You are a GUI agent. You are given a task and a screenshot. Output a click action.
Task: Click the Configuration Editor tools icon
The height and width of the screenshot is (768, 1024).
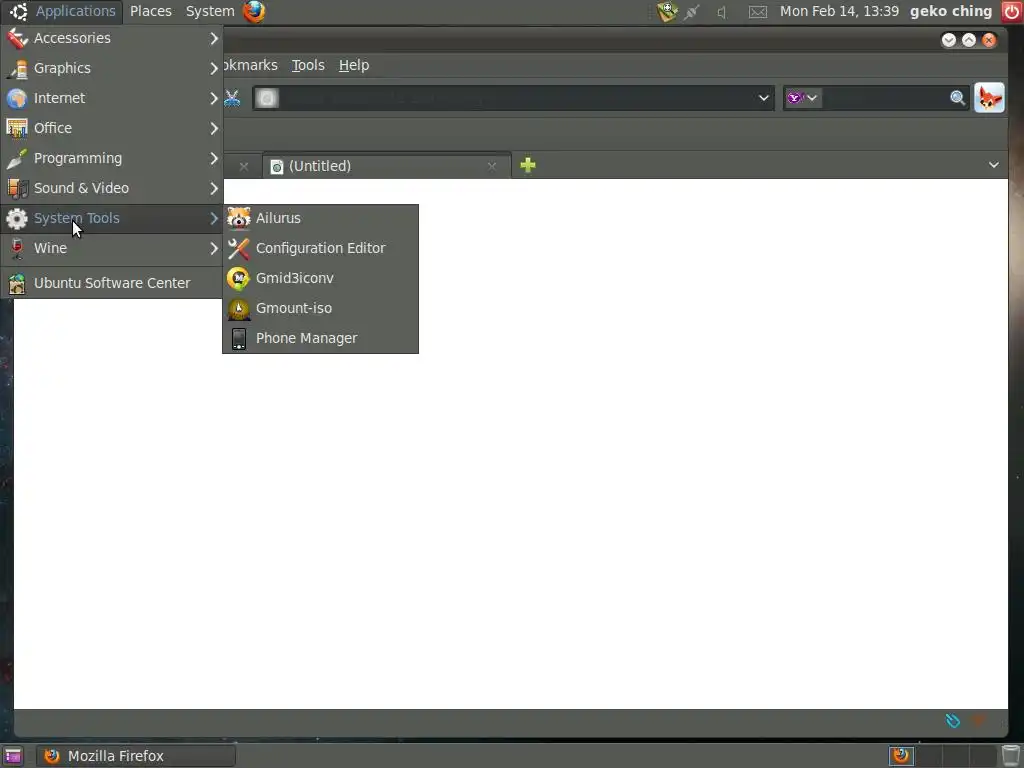click(238, 248)
